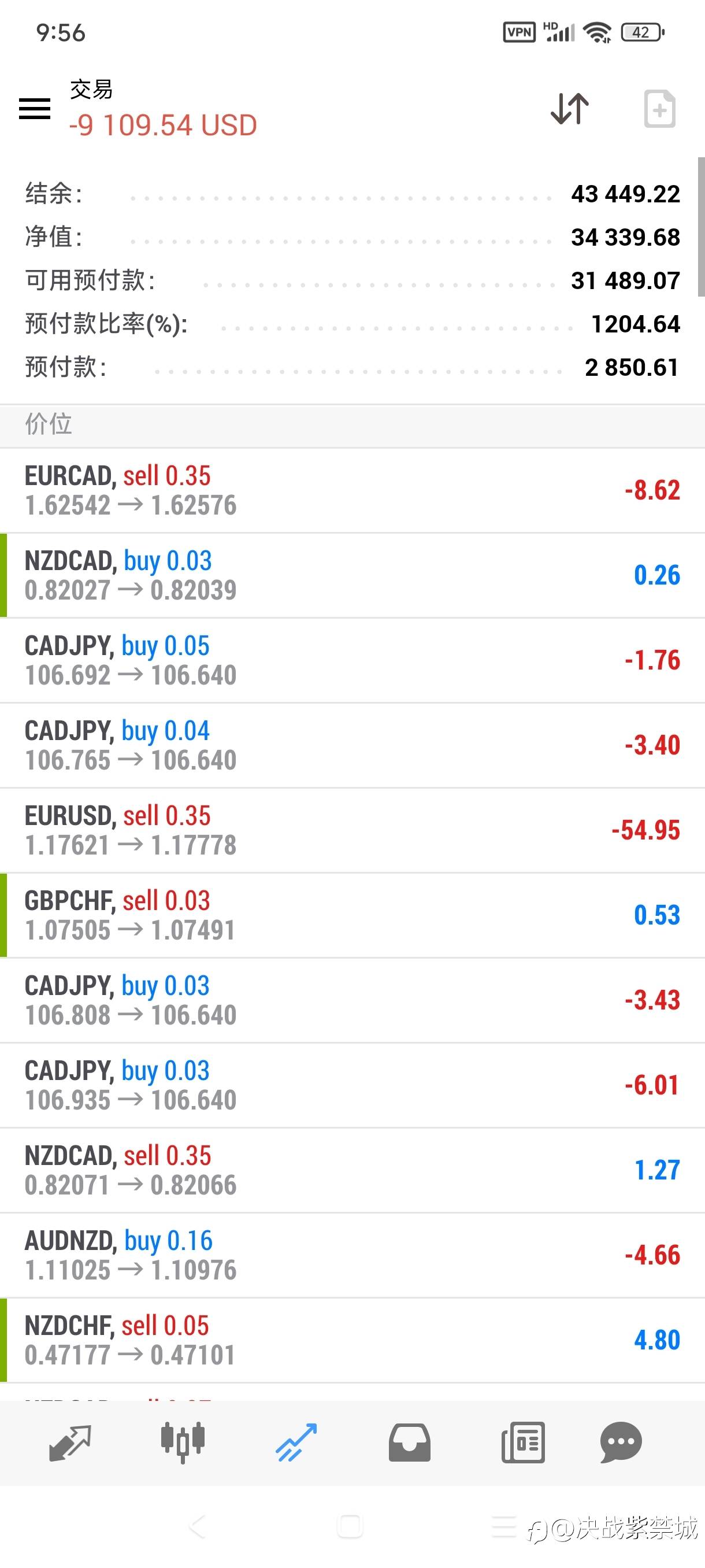
Task: Tap the NZDCAD buy 0.03 position
Action: tap(352, 575)
